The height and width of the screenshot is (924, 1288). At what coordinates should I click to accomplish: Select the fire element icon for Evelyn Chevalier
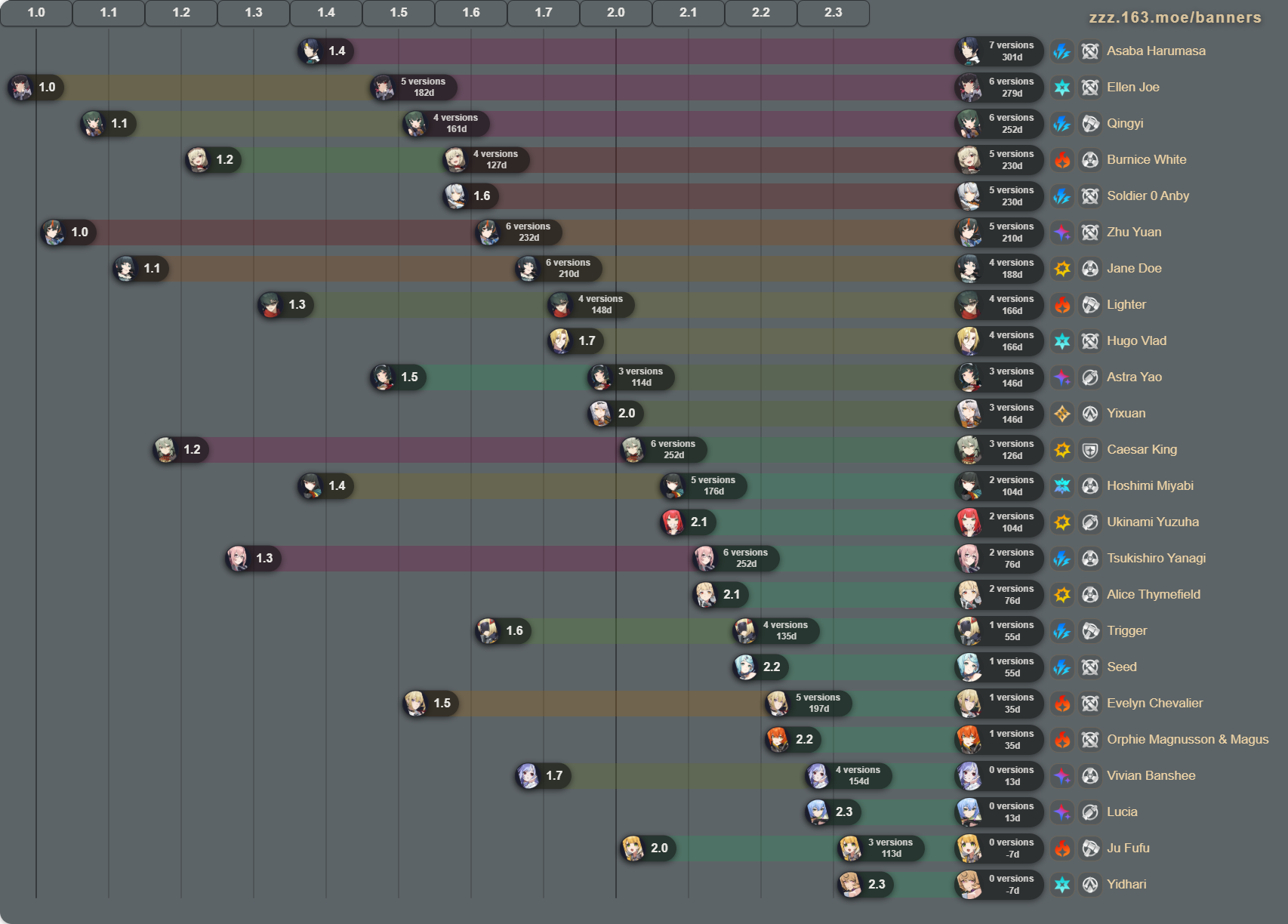(x=1062, y=704)
